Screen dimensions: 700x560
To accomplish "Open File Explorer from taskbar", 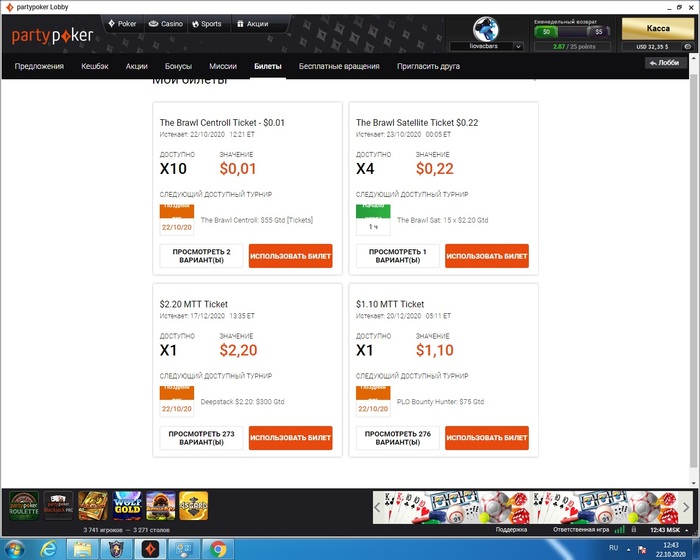I will click(83, 549).
